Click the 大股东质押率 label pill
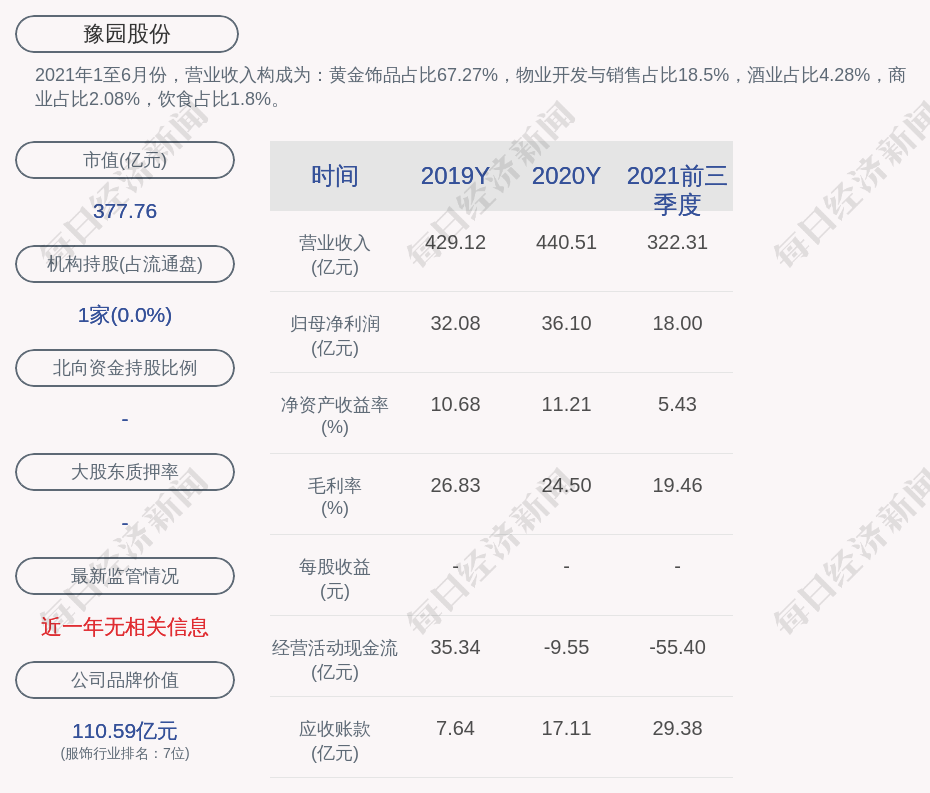Viewport: 930px width, 793px height. (x=125, y=472)
